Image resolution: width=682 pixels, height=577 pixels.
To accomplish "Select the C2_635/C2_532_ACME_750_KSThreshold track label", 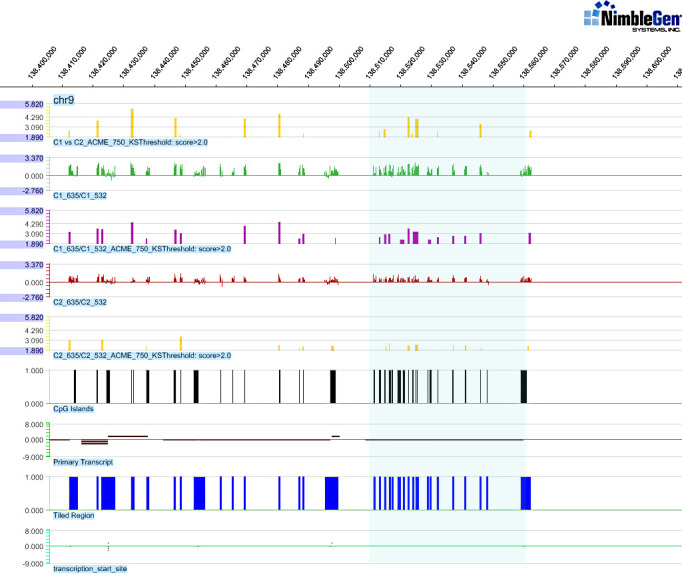I will click(142, 354).
